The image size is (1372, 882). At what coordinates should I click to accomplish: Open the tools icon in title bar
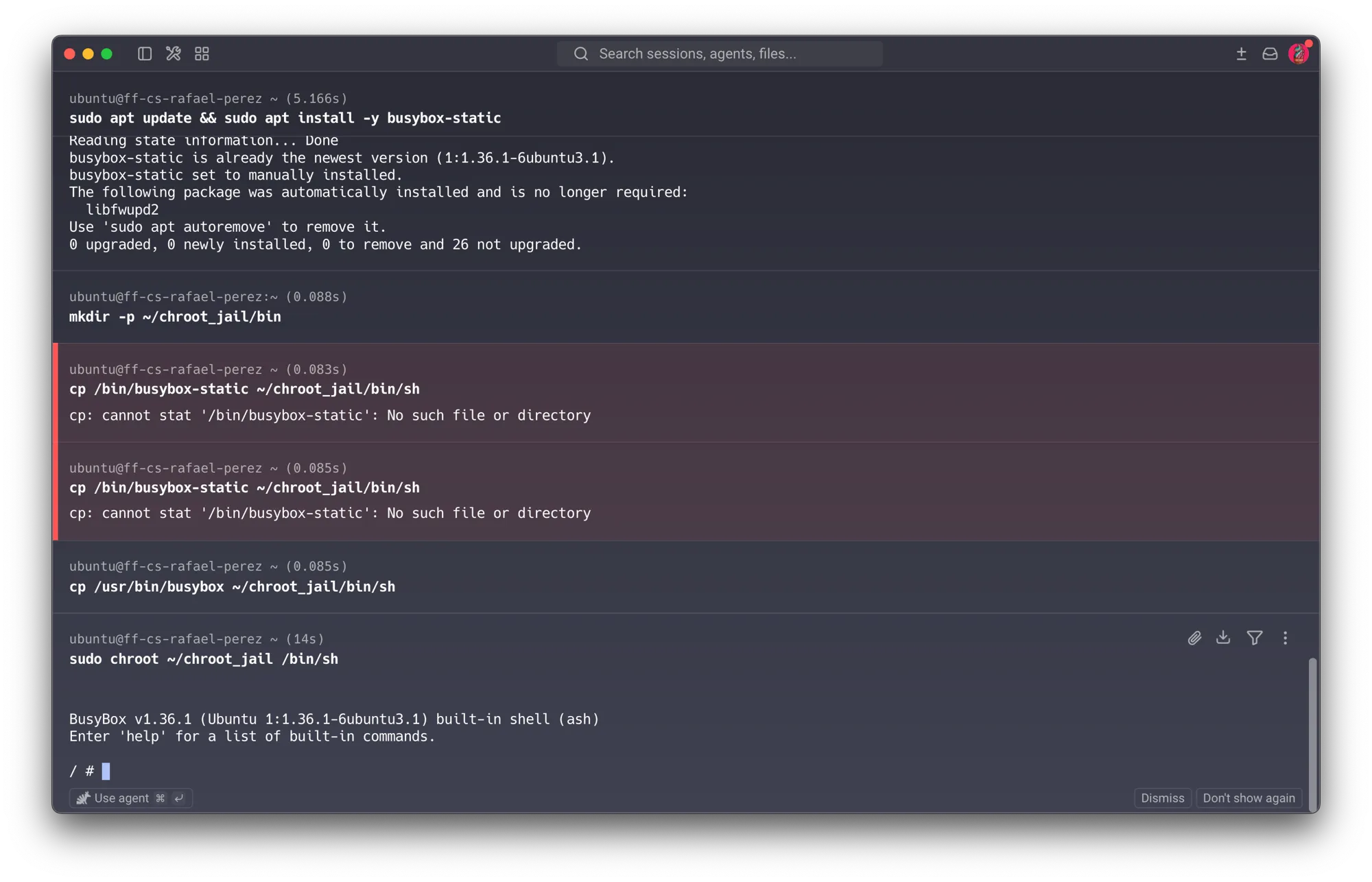[173, 53]
